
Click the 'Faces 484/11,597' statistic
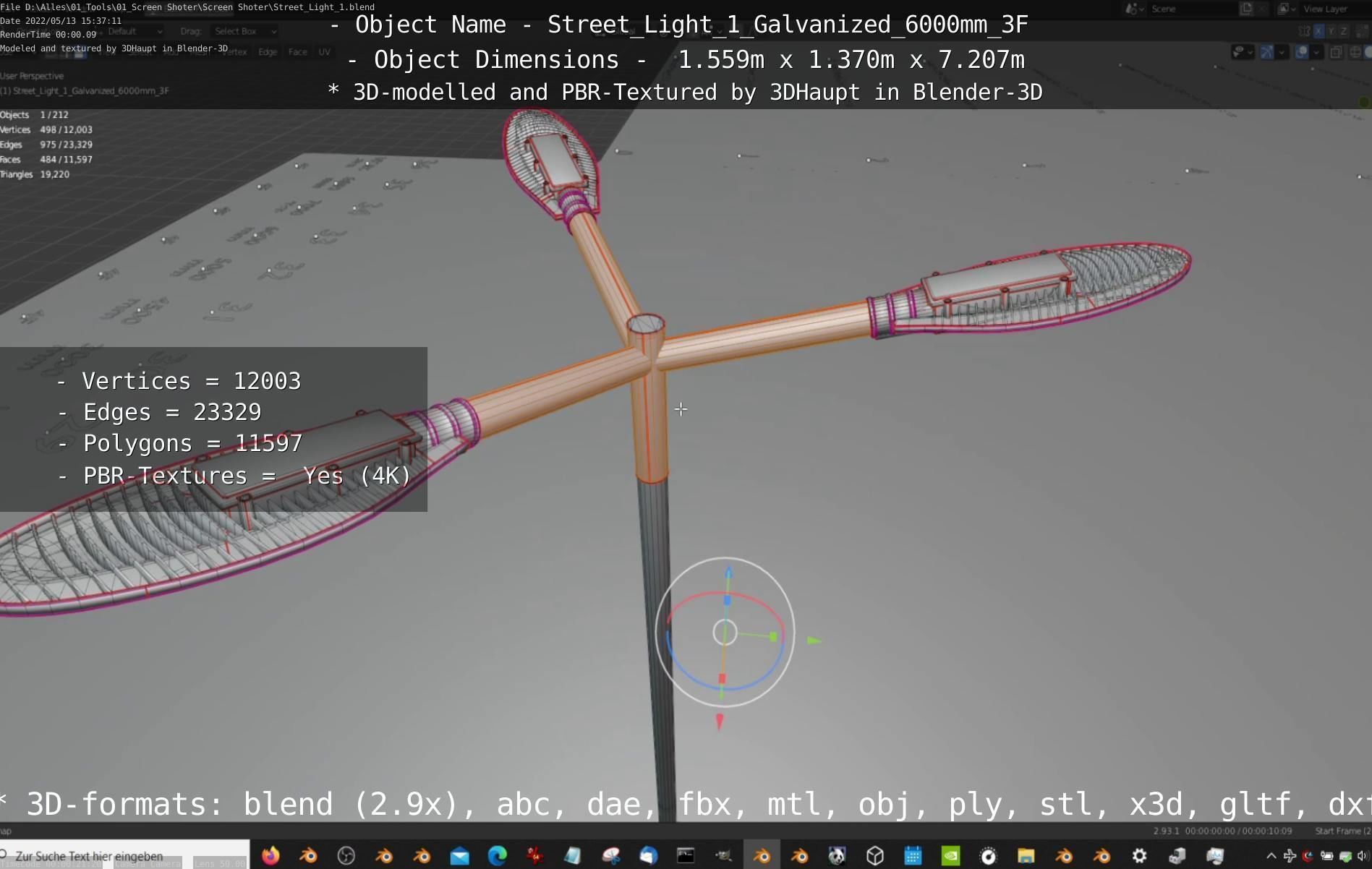coord(46,160)
